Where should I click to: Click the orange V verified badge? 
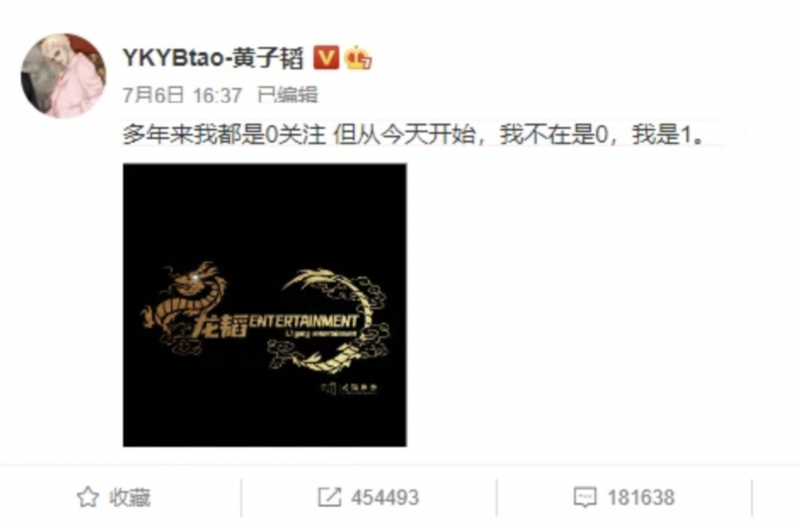click(x=326, y=57)
